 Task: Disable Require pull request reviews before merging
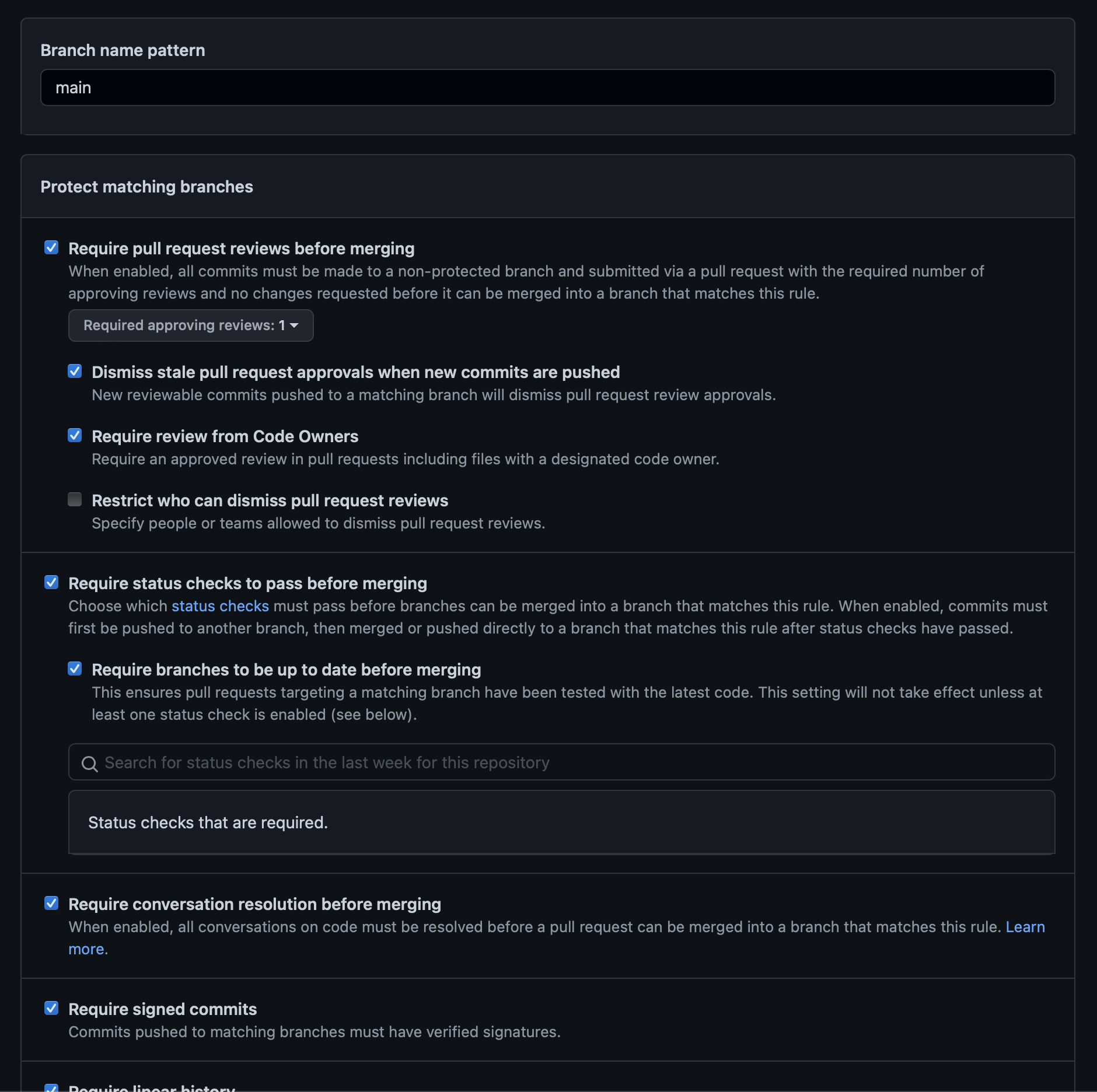[51, 247]
